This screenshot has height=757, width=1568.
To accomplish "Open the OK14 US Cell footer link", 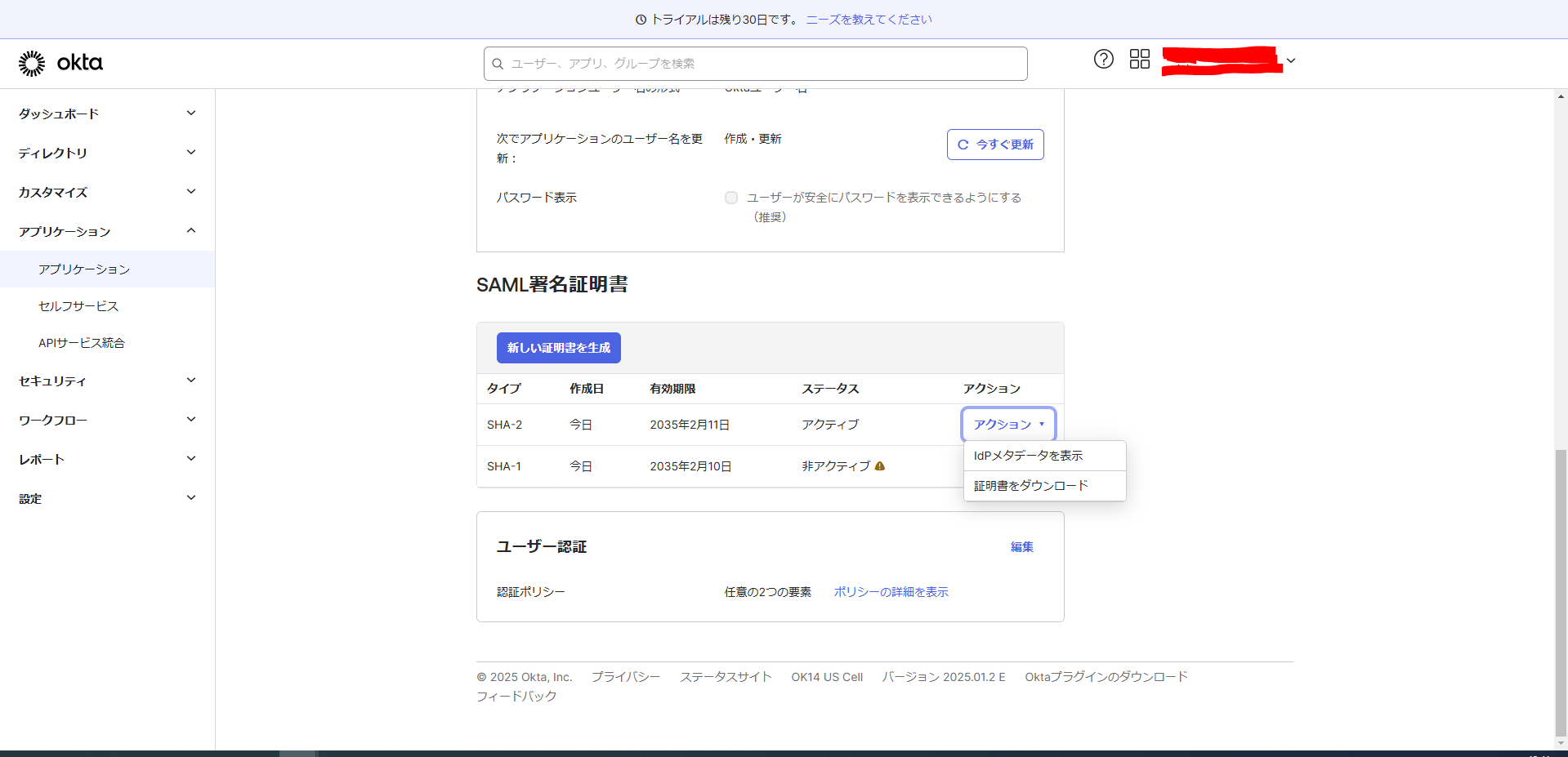I will (x=827, y=677).
